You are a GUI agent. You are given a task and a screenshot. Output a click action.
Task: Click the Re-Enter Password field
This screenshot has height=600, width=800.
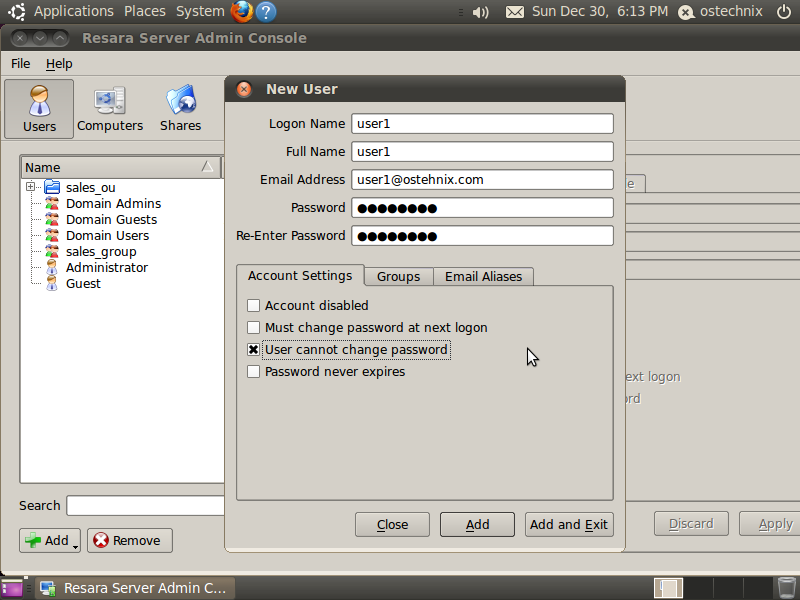(482, 236)
